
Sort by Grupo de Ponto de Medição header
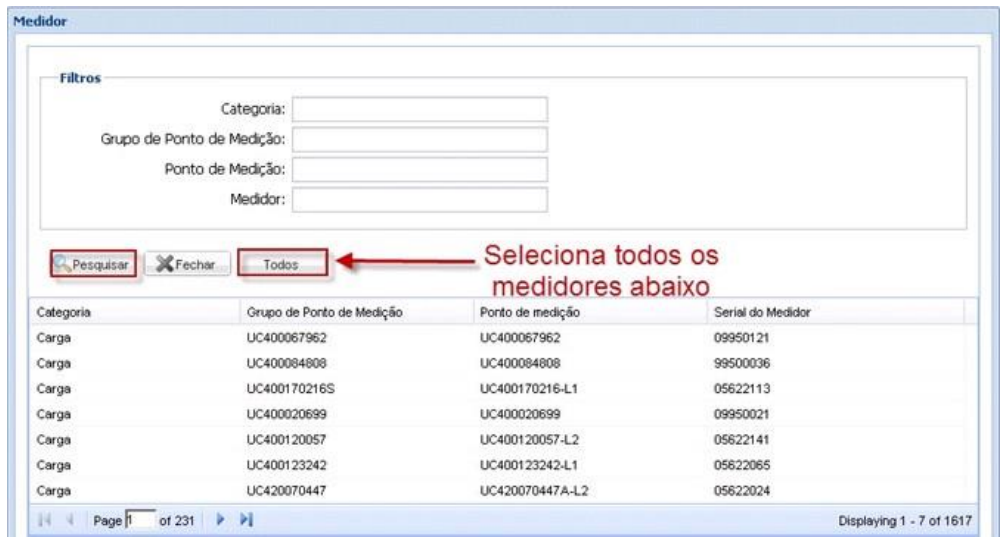pos(354,312)
